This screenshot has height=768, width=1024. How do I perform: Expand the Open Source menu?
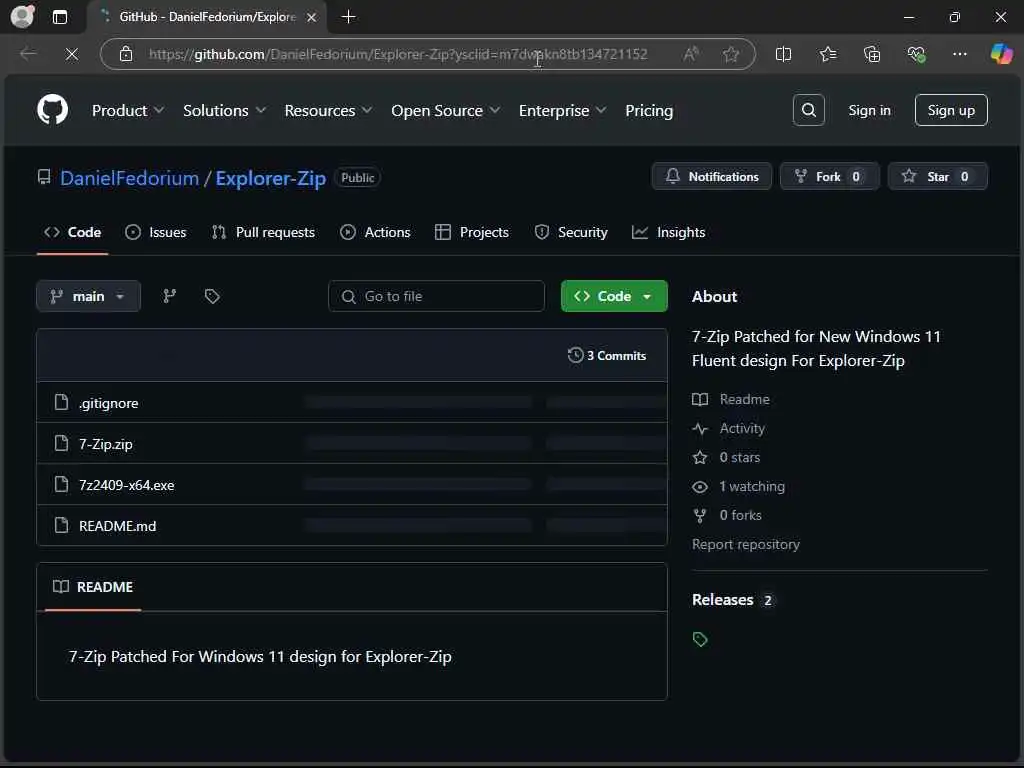click(x=445, y=110)
